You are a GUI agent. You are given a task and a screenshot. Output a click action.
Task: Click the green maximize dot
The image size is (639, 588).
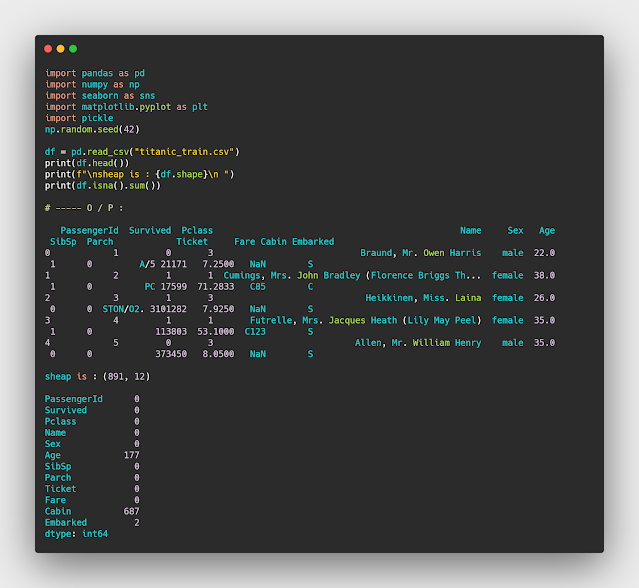(x=72, y=49)
